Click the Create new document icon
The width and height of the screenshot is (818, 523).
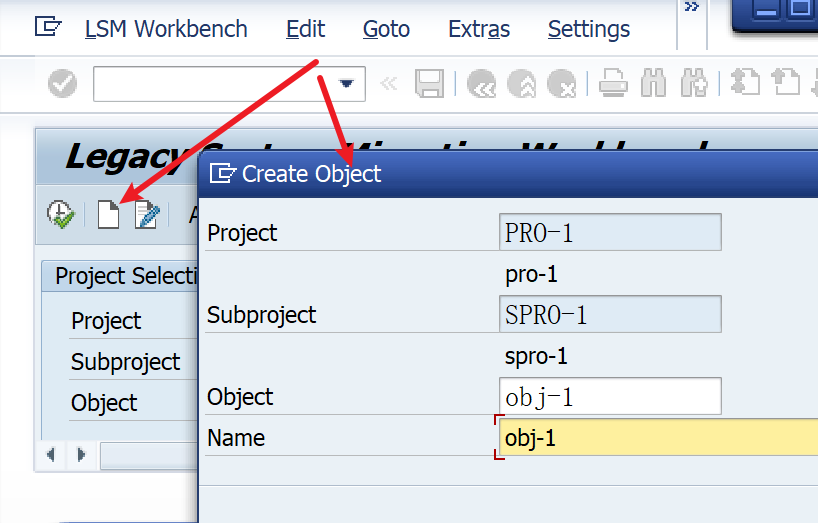tap(109, 214)
